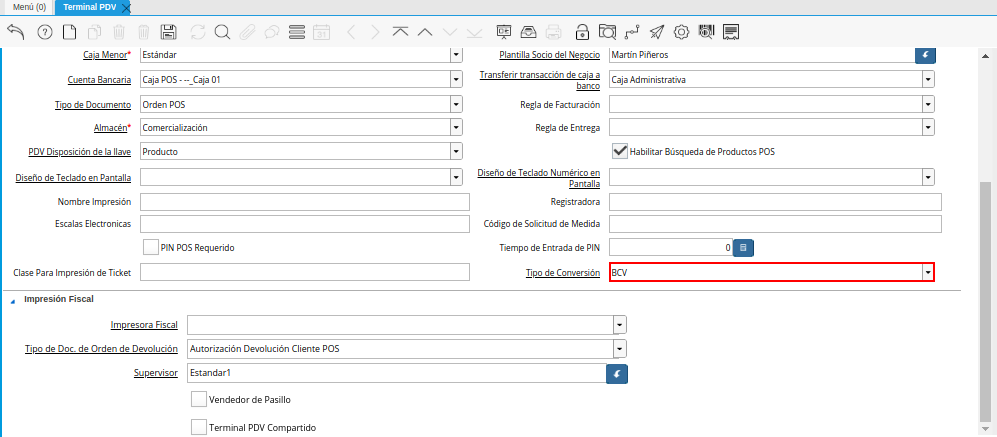This screenshot has width=997, height=437.
Task: Click the Copy record icon
Action: point(95,32)
